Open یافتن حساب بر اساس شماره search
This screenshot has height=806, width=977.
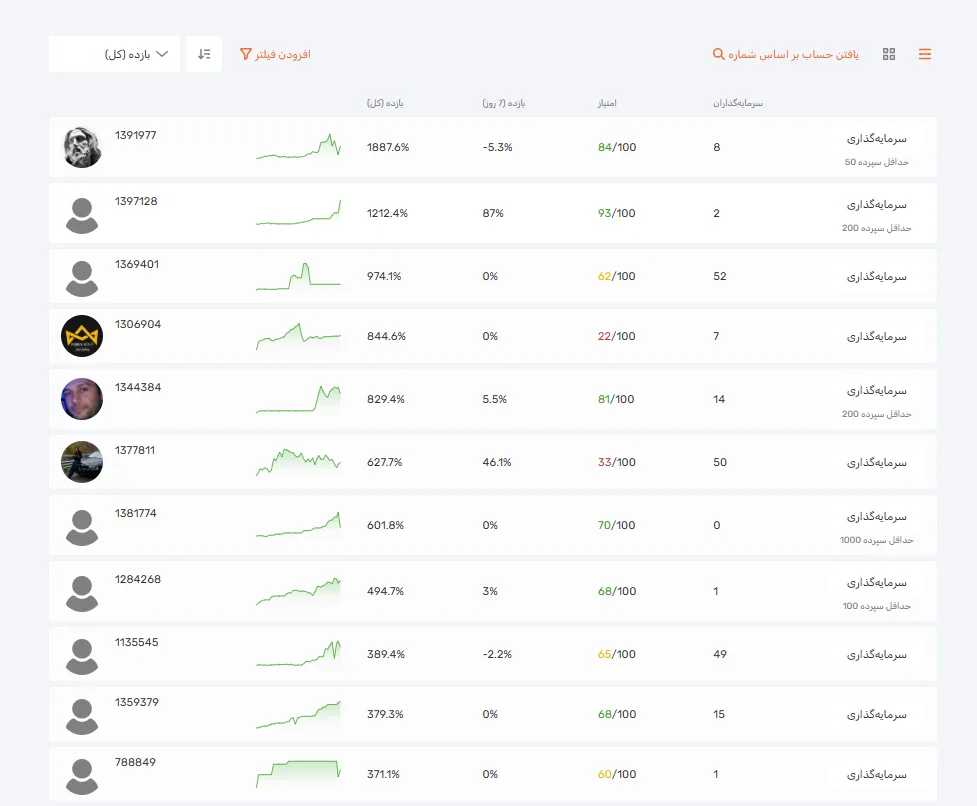click(793, 54)
